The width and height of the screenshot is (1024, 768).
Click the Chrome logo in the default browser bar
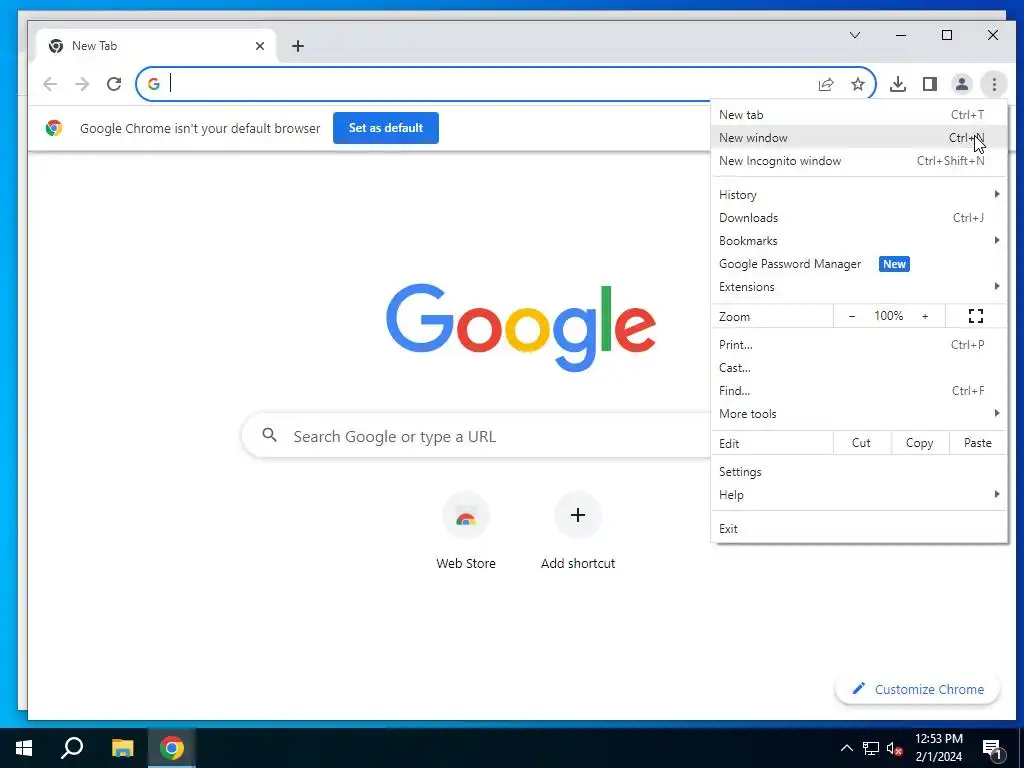tap(54, 128)
